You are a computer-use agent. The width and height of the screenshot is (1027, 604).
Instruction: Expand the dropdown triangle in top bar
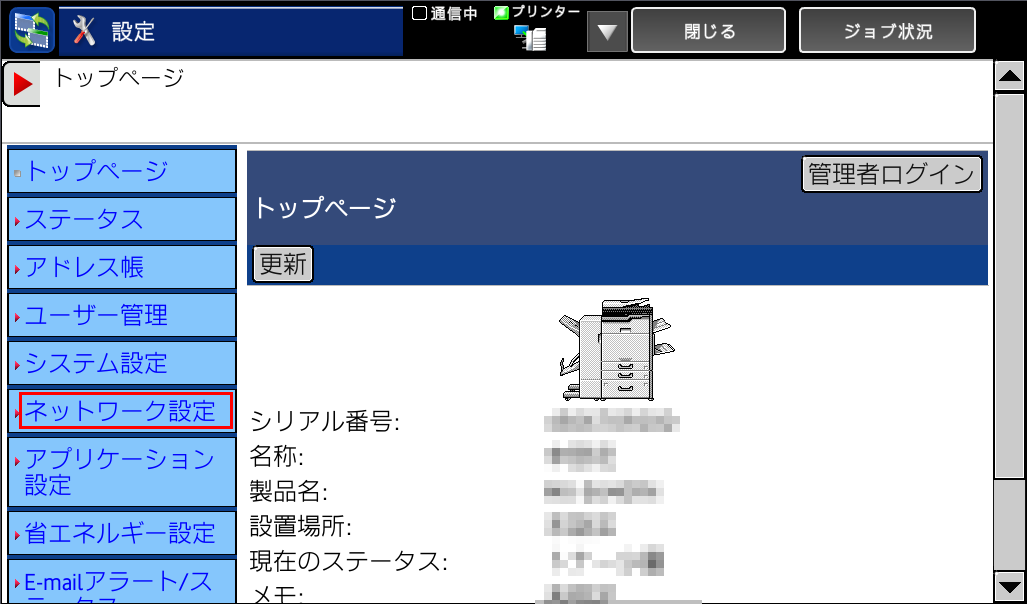click(x=607, y=33)
